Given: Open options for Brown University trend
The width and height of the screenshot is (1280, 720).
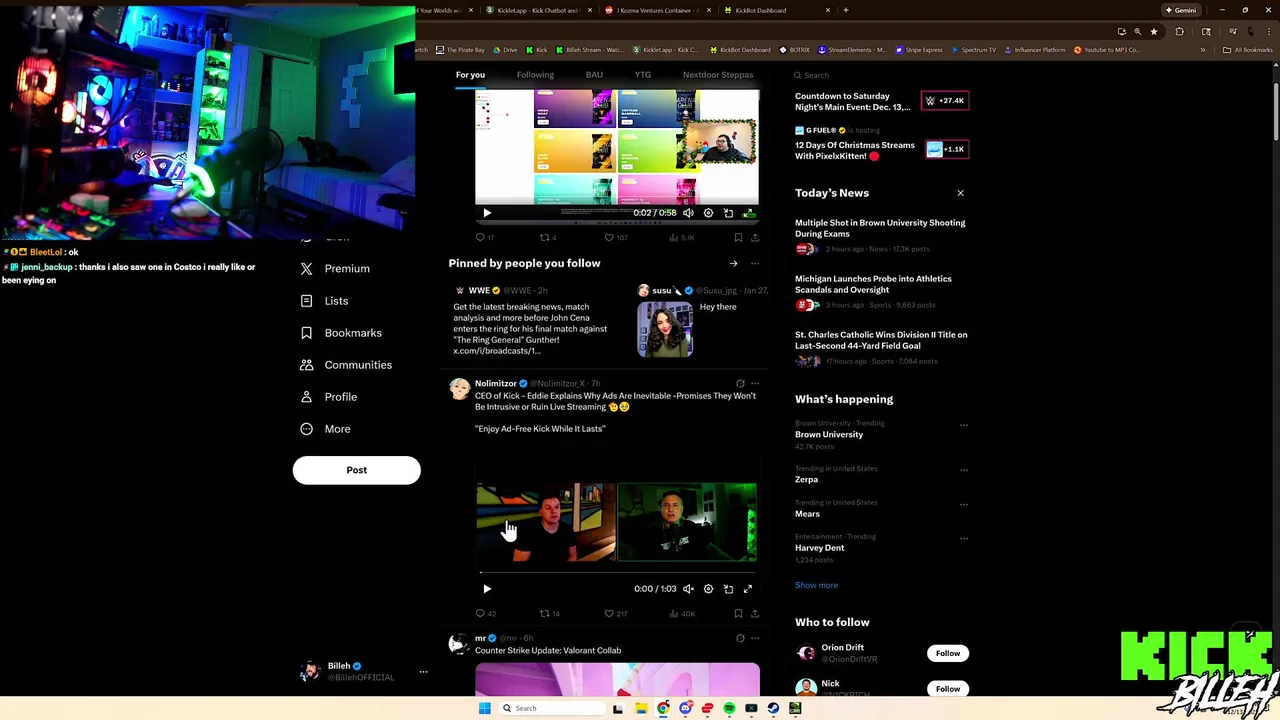Looking at the screenshot, I should [x=964, y=425].
